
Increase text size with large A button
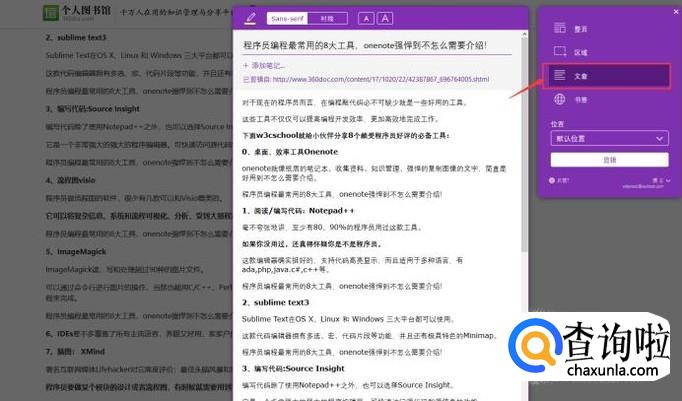tap(385, 18)
